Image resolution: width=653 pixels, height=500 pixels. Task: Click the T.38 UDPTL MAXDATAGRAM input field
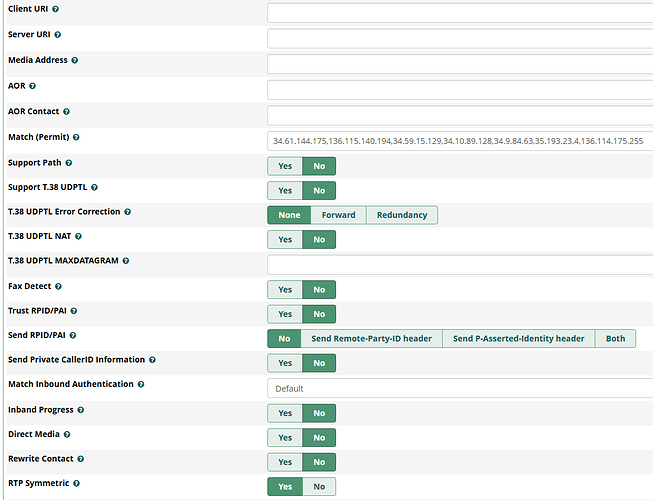coord(460,264)
